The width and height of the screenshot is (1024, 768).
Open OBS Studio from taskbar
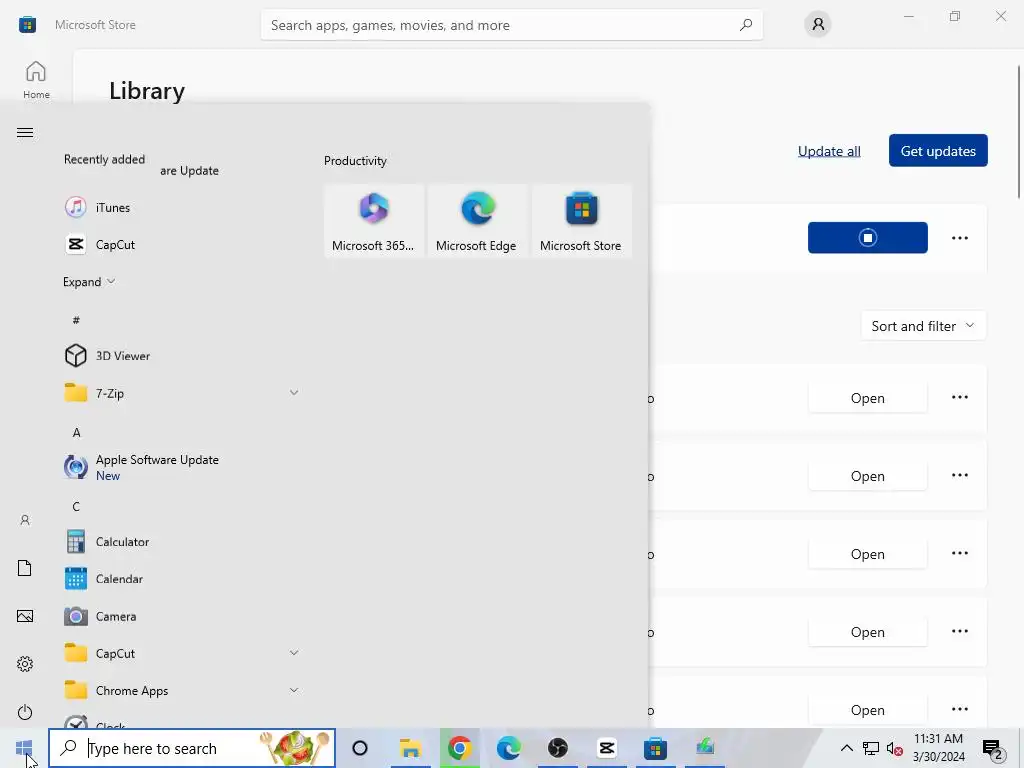pos(558,748)
